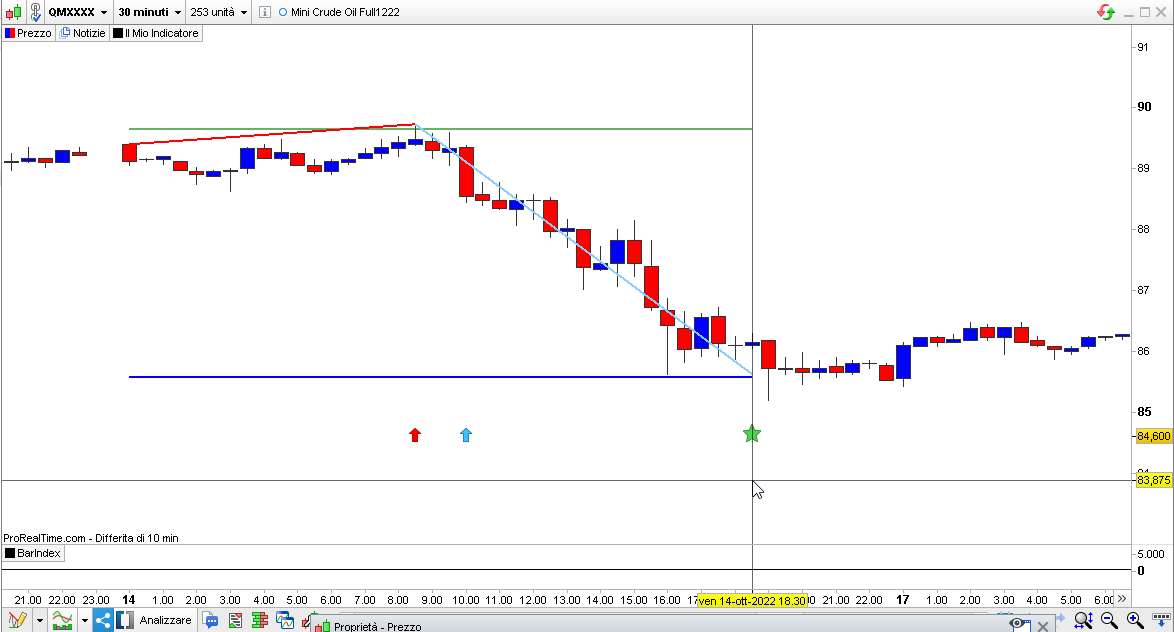The width and height of the screenshot is (1174, 632).
Task: Open the Notizie tab
Action: pyautogui.click(x=82, y=33)
